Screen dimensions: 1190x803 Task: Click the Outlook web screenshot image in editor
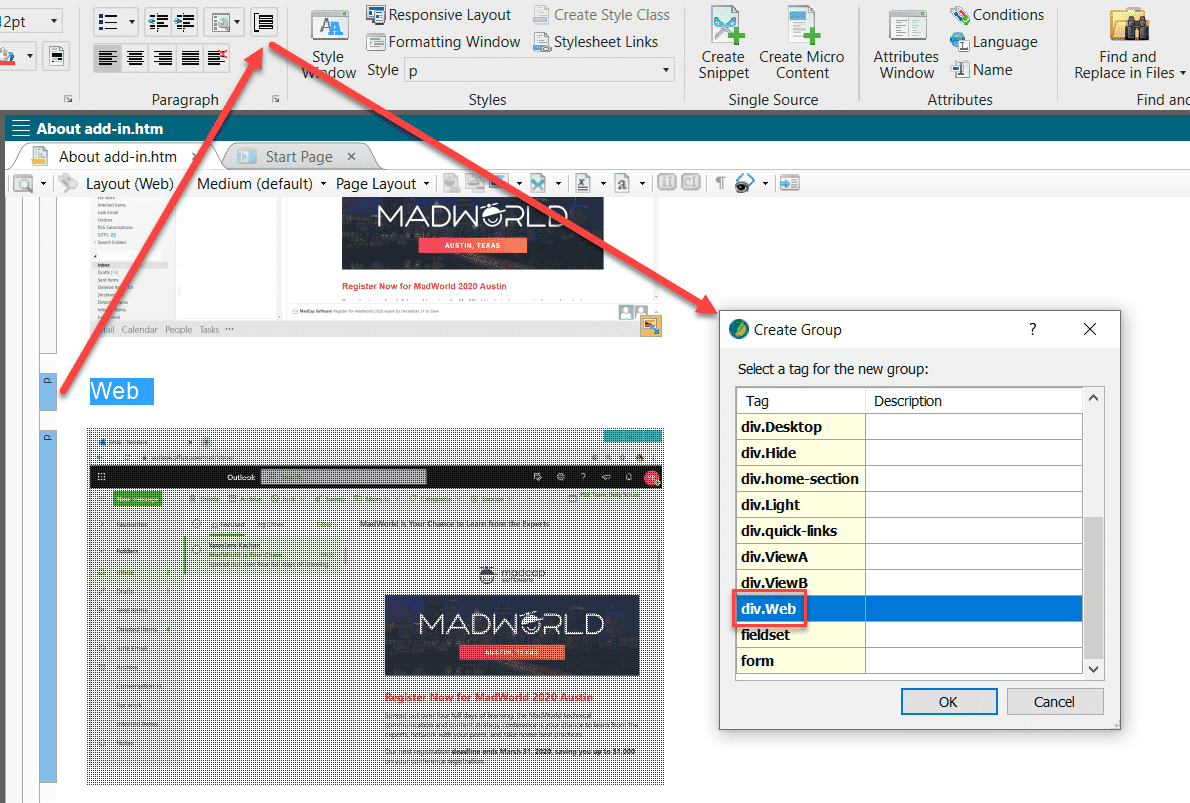[375, 606]
